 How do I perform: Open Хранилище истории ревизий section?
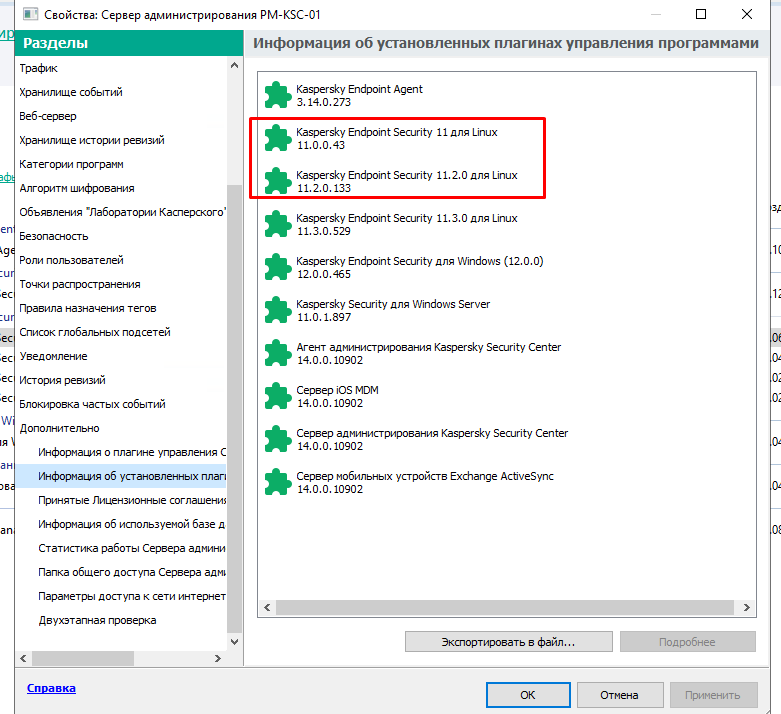pyautogui.click(x=92, y=140)
